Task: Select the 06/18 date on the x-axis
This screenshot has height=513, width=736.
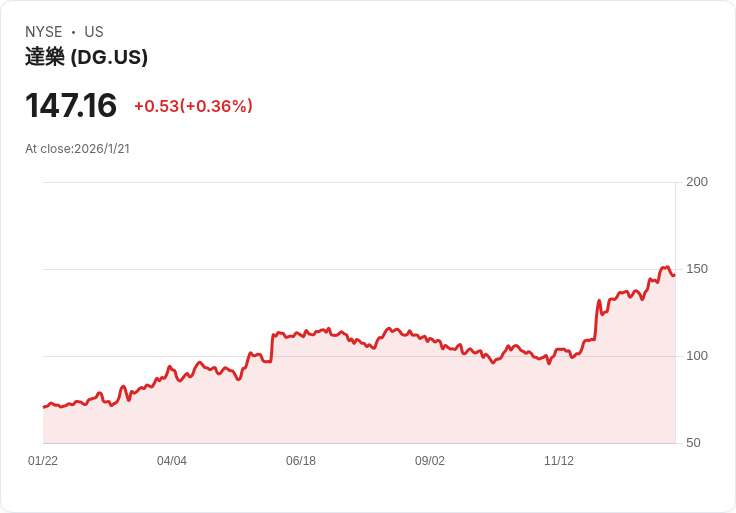Action: [x=301, y=461]
